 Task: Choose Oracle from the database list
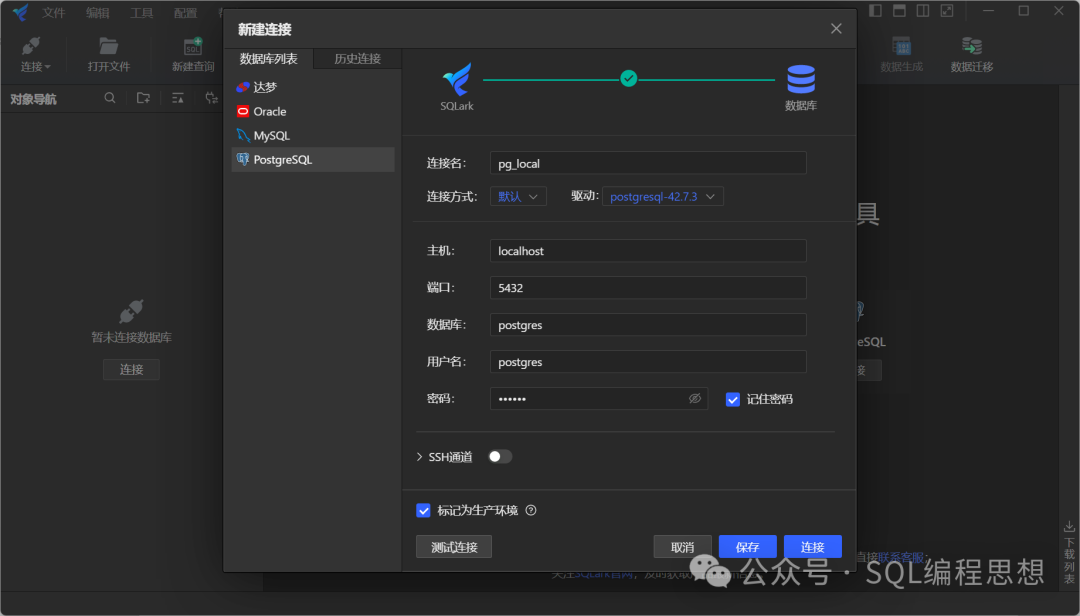[x=269, y=112]
